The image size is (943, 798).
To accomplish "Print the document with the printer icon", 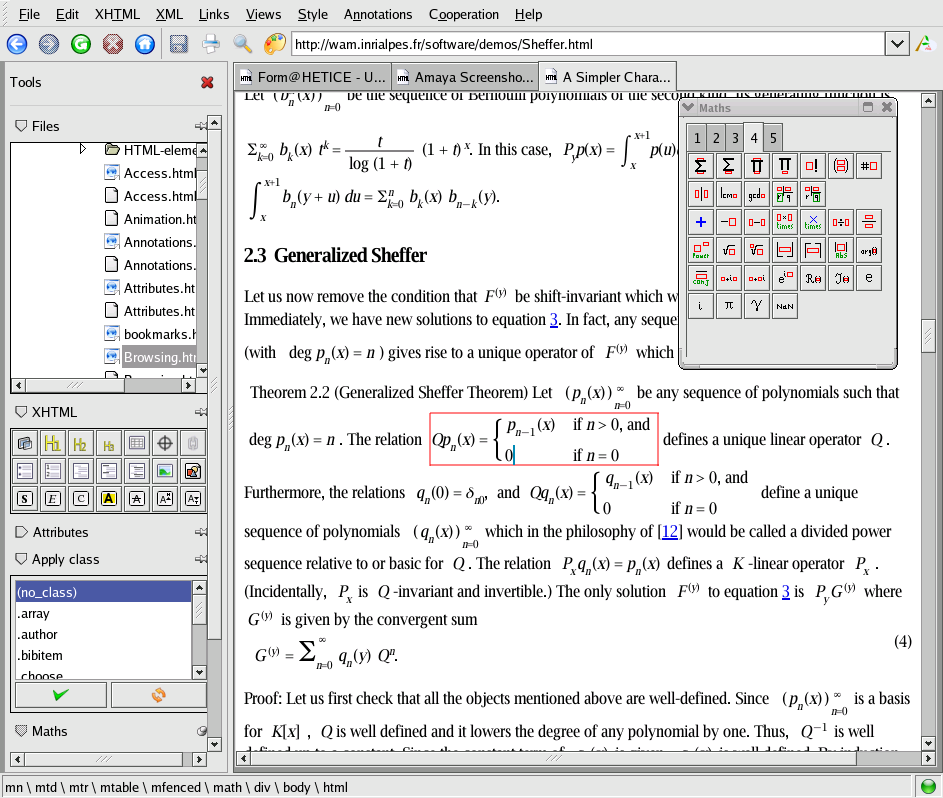I will point(210,44).
